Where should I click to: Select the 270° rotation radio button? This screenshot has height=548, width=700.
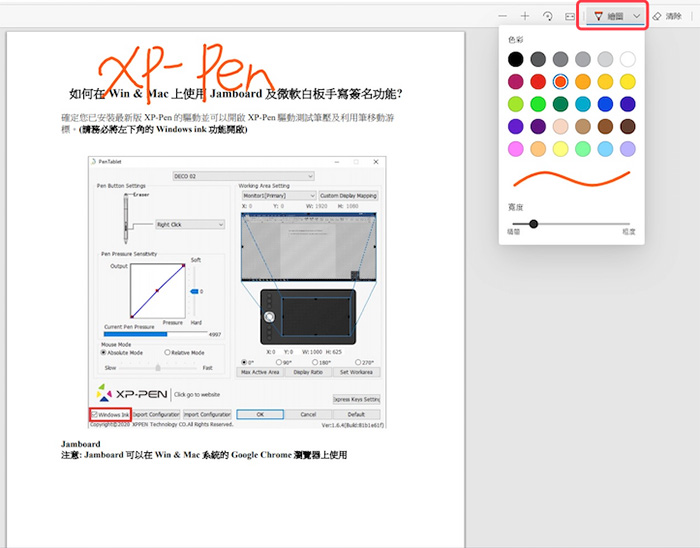[x=358, y=362]
